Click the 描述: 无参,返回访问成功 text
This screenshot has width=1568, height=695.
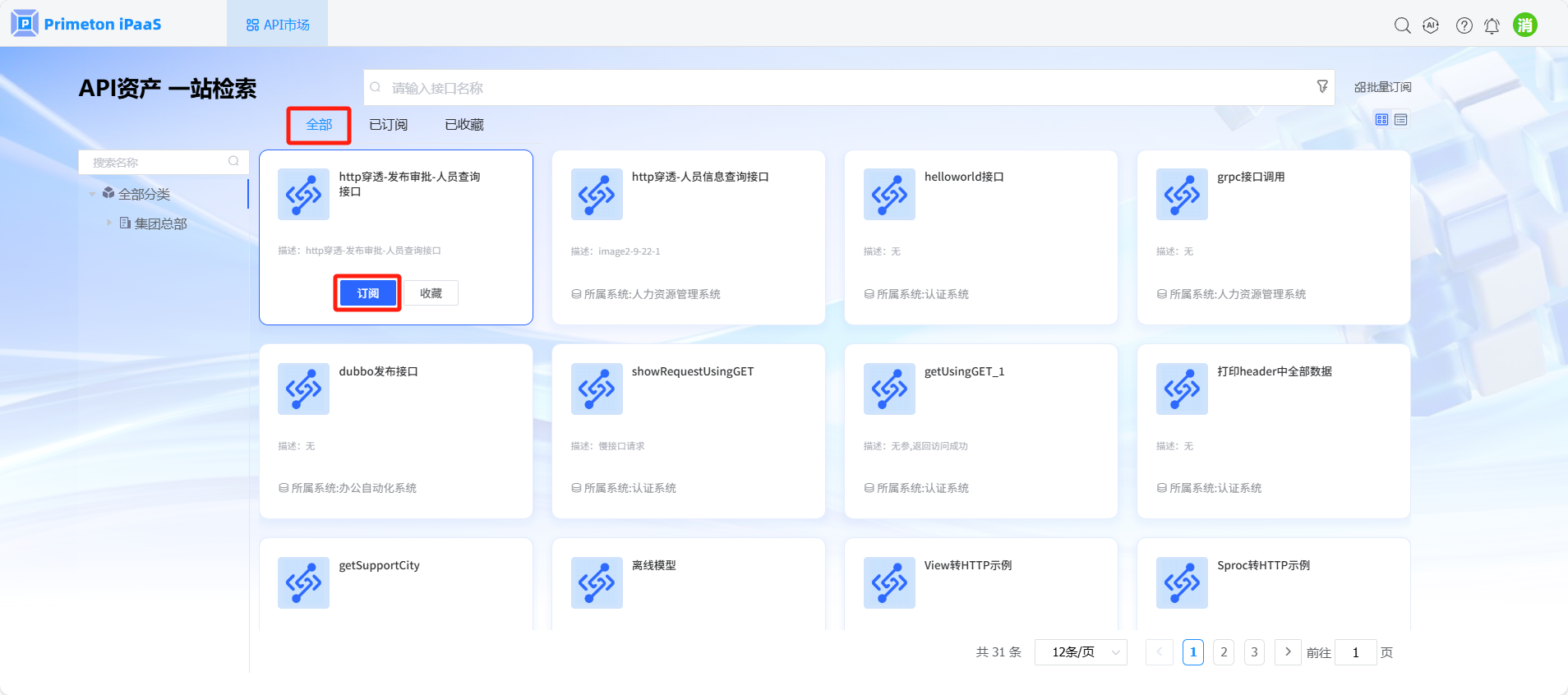tap(915, 446)
